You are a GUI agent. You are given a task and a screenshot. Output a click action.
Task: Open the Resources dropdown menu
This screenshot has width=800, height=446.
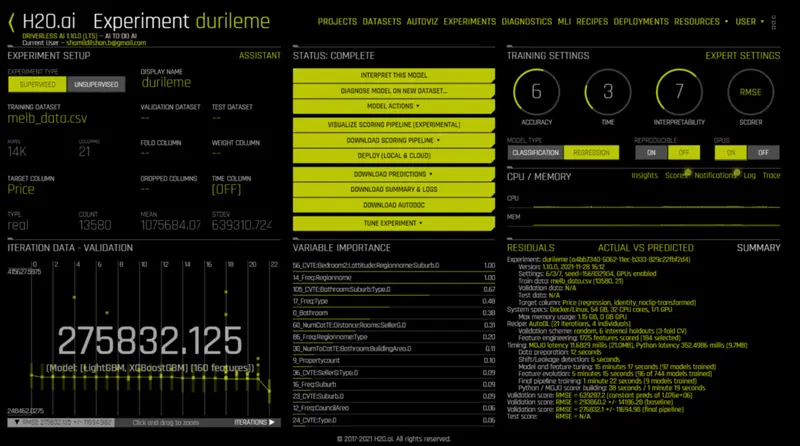pos(701,22)
